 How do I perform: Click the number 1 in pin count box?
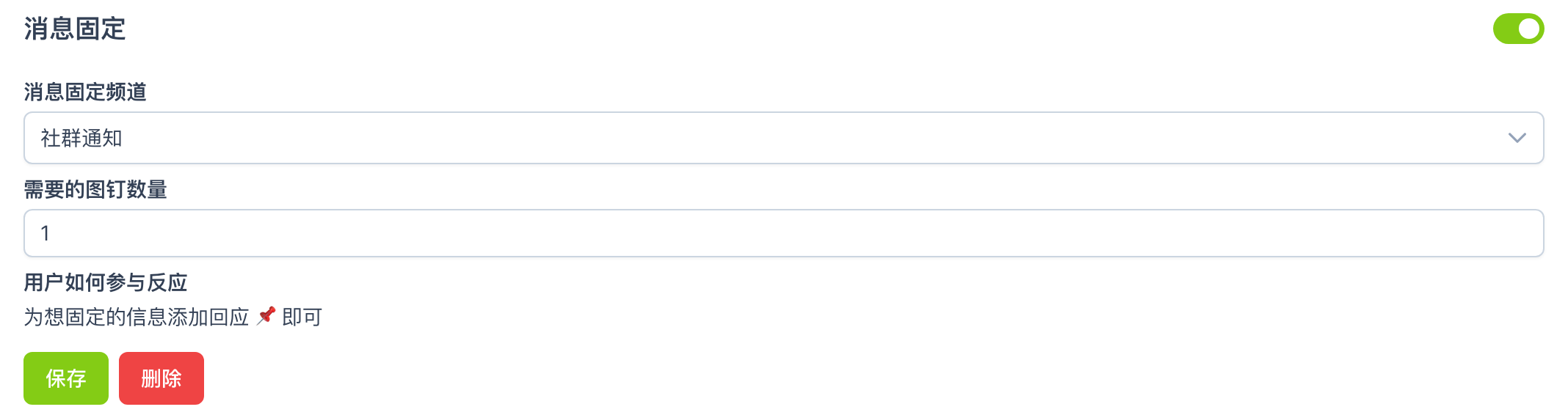click(x=46, y=233)
